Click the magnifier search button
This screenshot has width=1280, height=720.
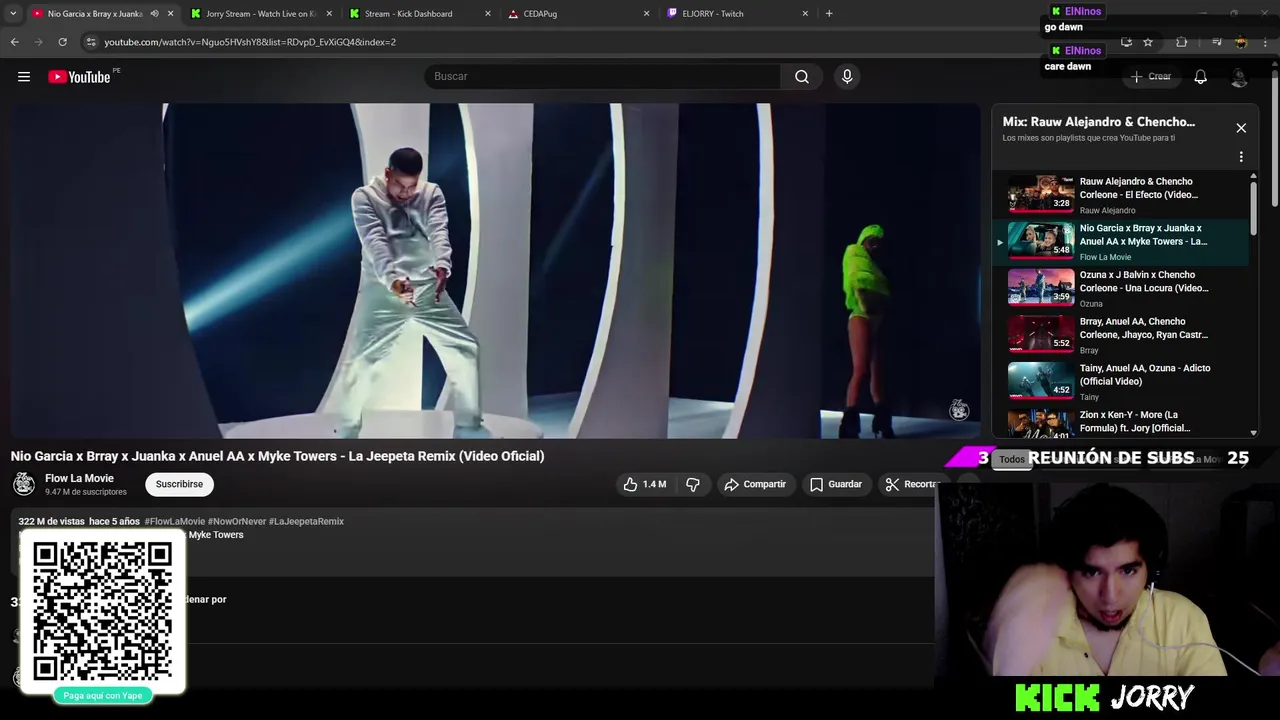(x=802, y=77)
